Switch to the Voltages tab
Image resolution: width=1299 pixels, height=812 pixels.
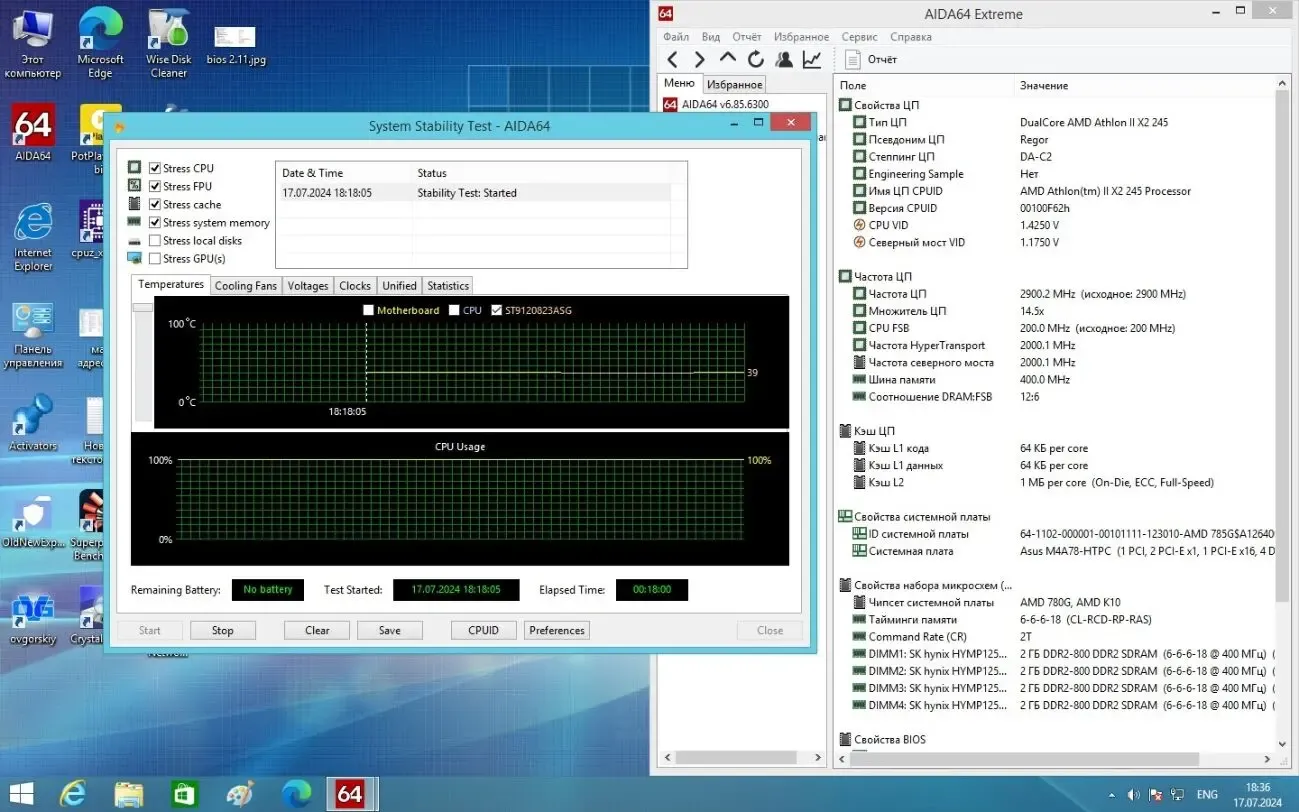point(307,285)
